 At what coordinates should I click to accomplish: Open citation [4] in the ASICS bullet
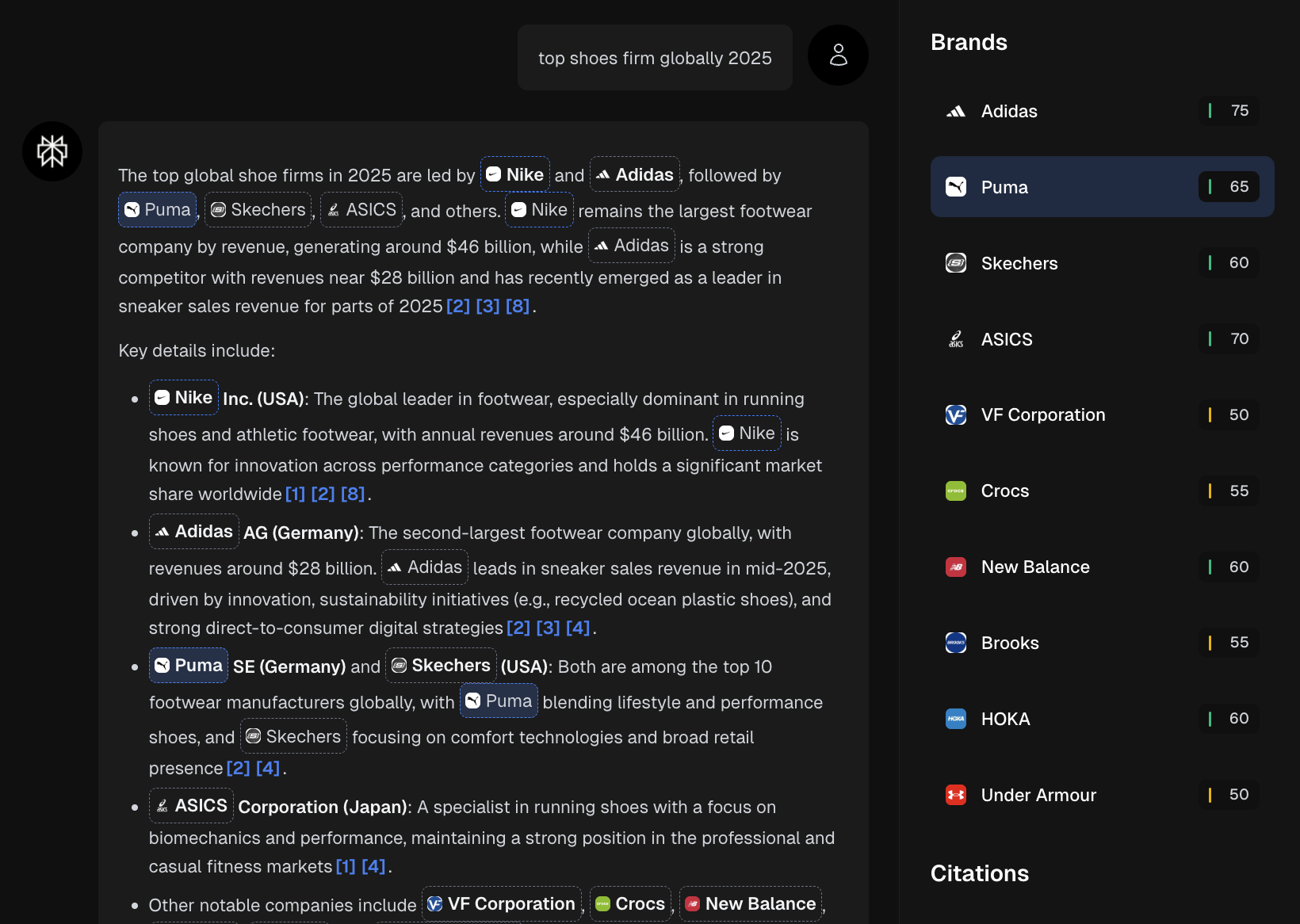(373, 866)
